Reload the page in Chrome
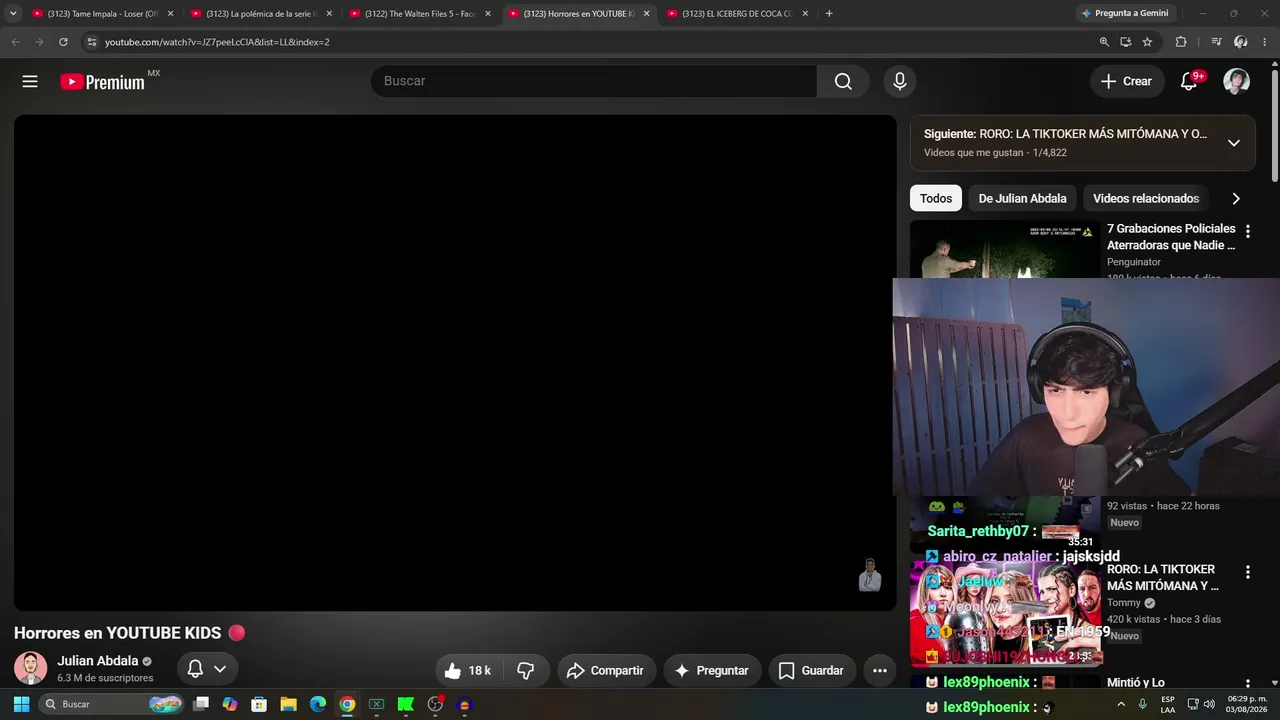 [x=63, y=42]
